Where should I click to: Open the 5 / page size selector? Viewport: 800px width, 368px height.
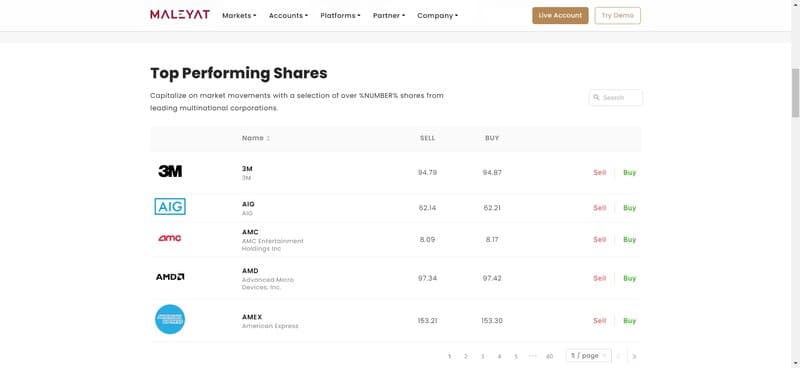pyautogui.click(x=588, y=356)
